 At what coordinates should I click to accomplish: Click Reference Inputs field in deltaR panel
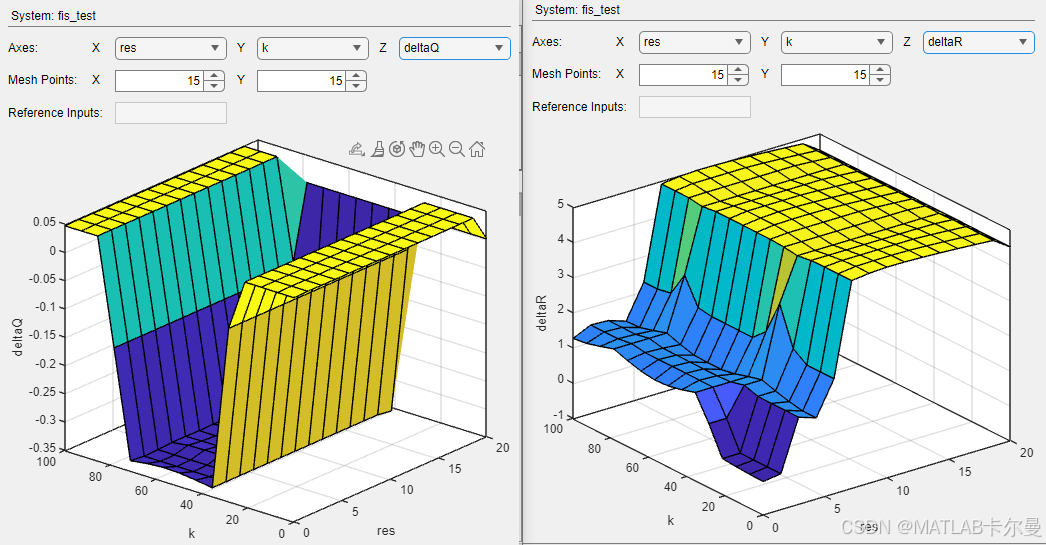point(694,107)
